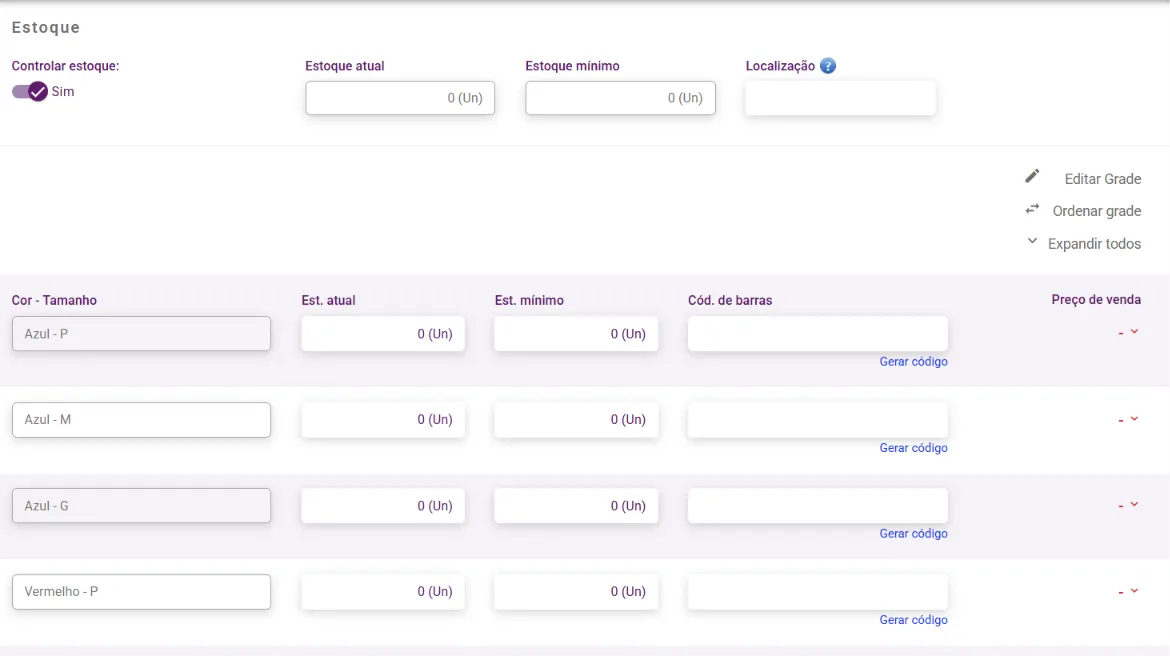Click Est. mínimo field for Azul - M
The height and width of the screenshot is (656, 1170).
(576, 419)
